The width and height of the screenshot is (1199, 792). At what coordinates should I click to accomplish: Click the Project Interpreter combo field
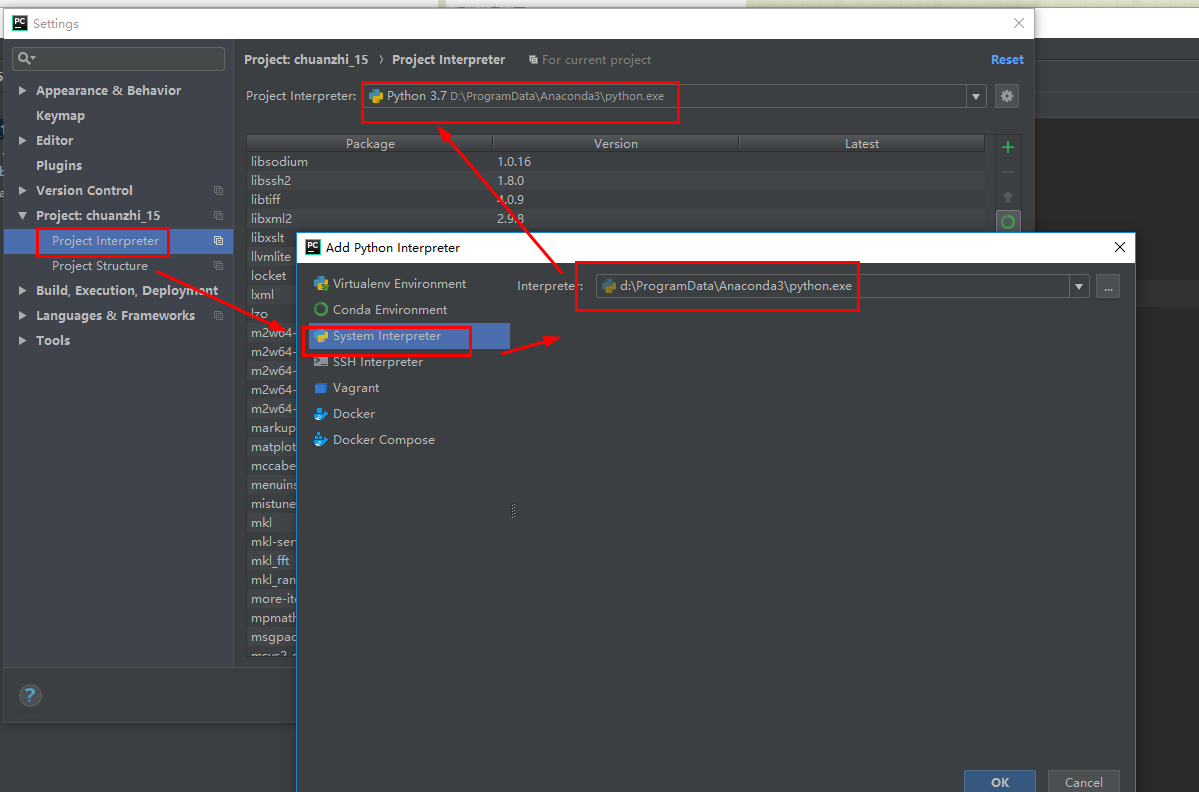(665, 96)
